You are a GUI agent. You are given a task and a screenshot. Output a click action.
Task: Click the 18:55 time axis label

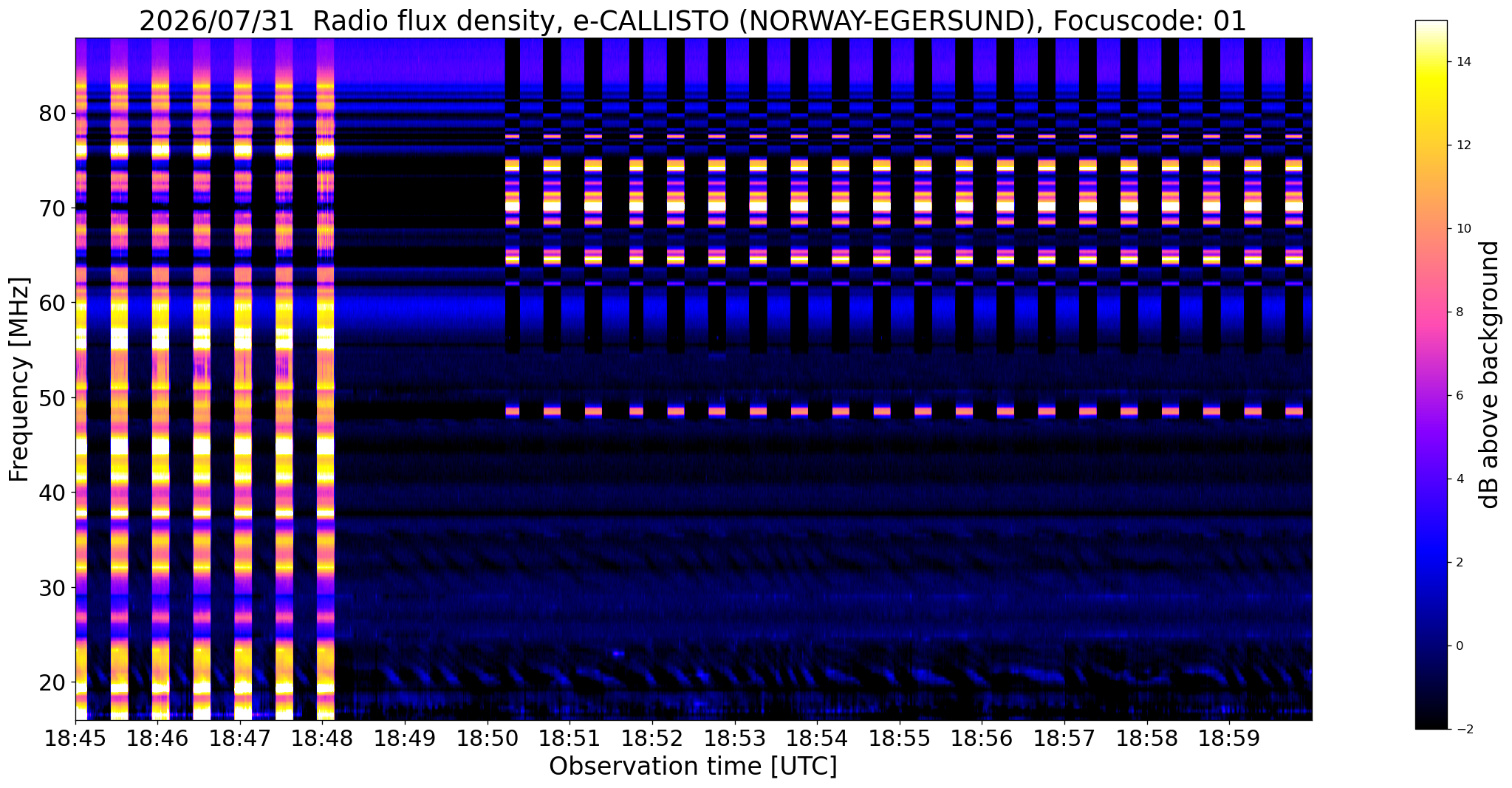(900, 738)
